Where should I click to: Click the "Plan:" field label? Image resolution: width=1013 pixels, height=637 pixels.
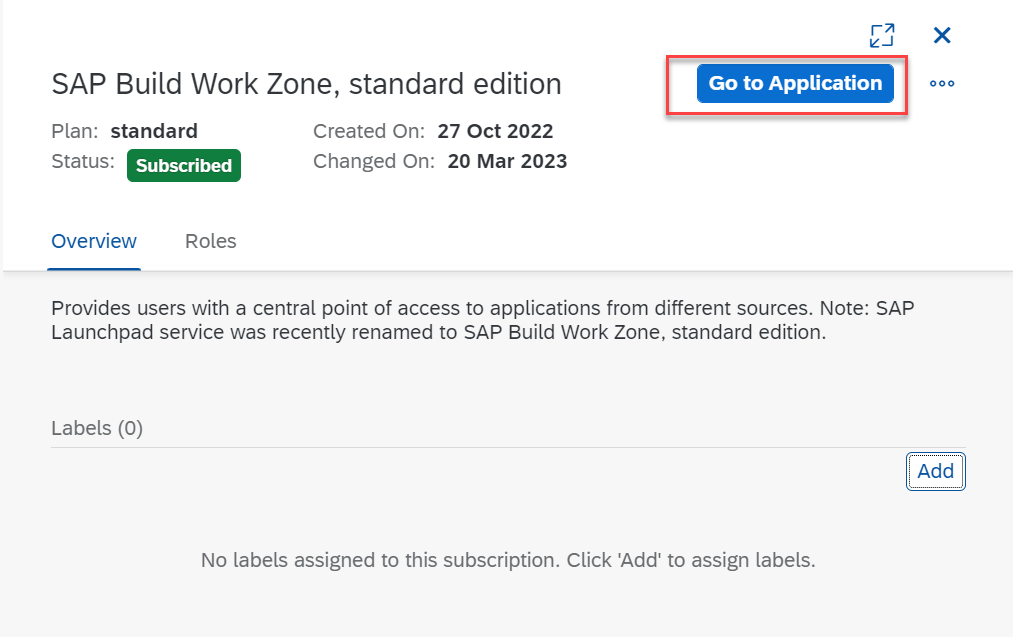[75, 131]
